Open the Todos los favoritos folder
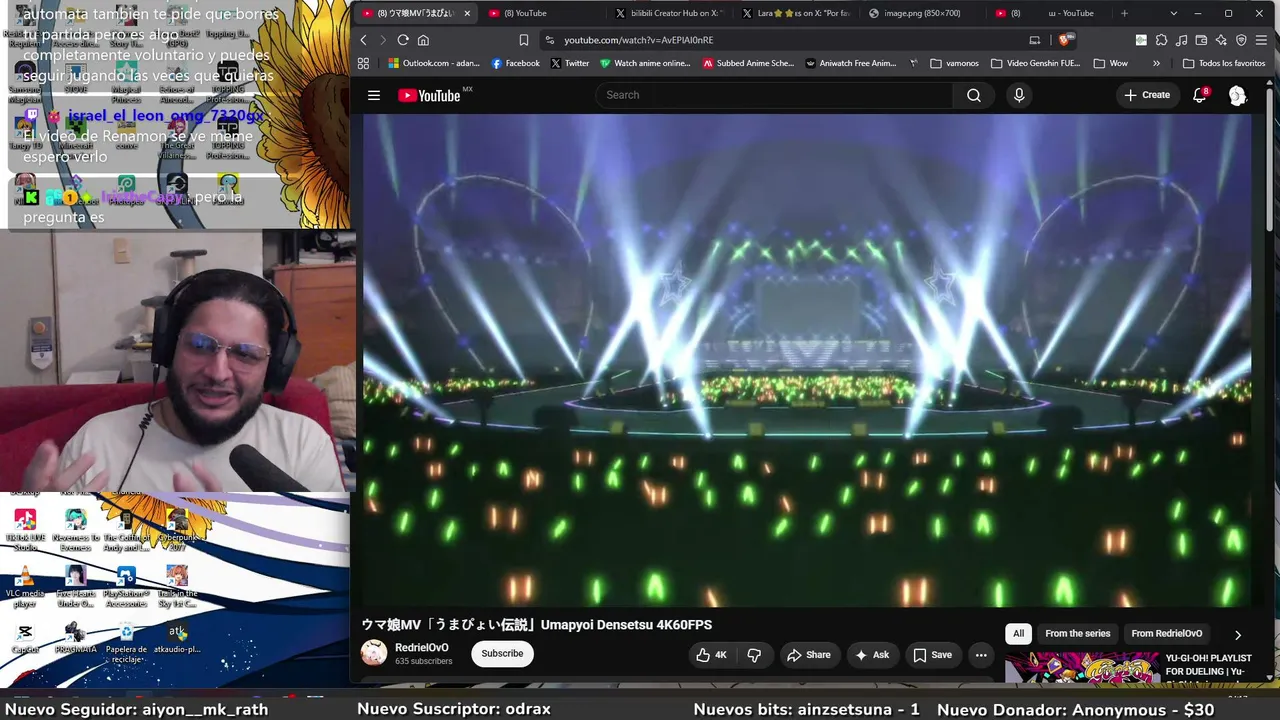 [1224, 63]
